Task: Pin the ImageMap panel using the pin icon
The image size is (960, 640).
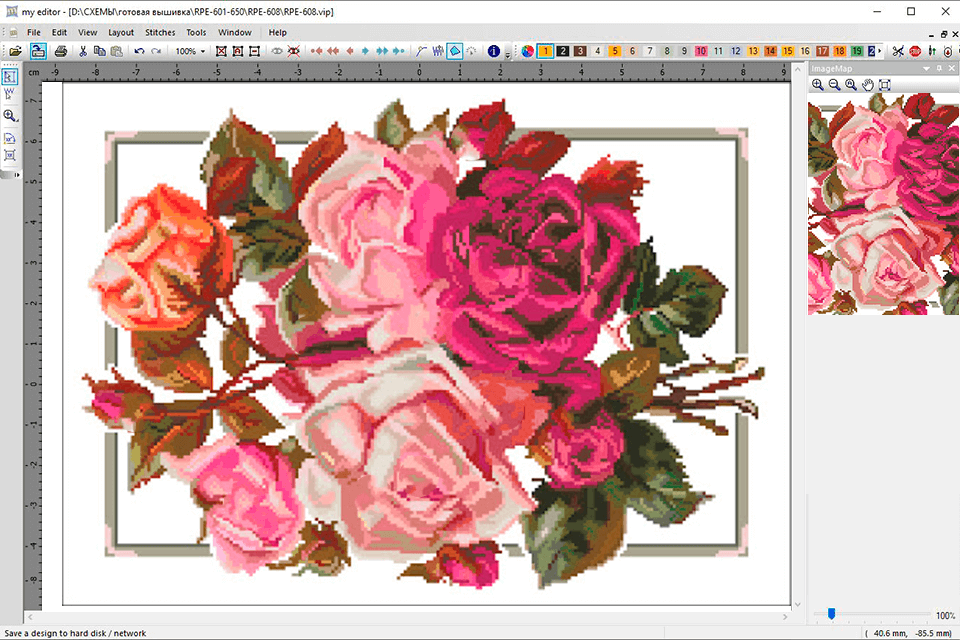Action: coord(938,68)
